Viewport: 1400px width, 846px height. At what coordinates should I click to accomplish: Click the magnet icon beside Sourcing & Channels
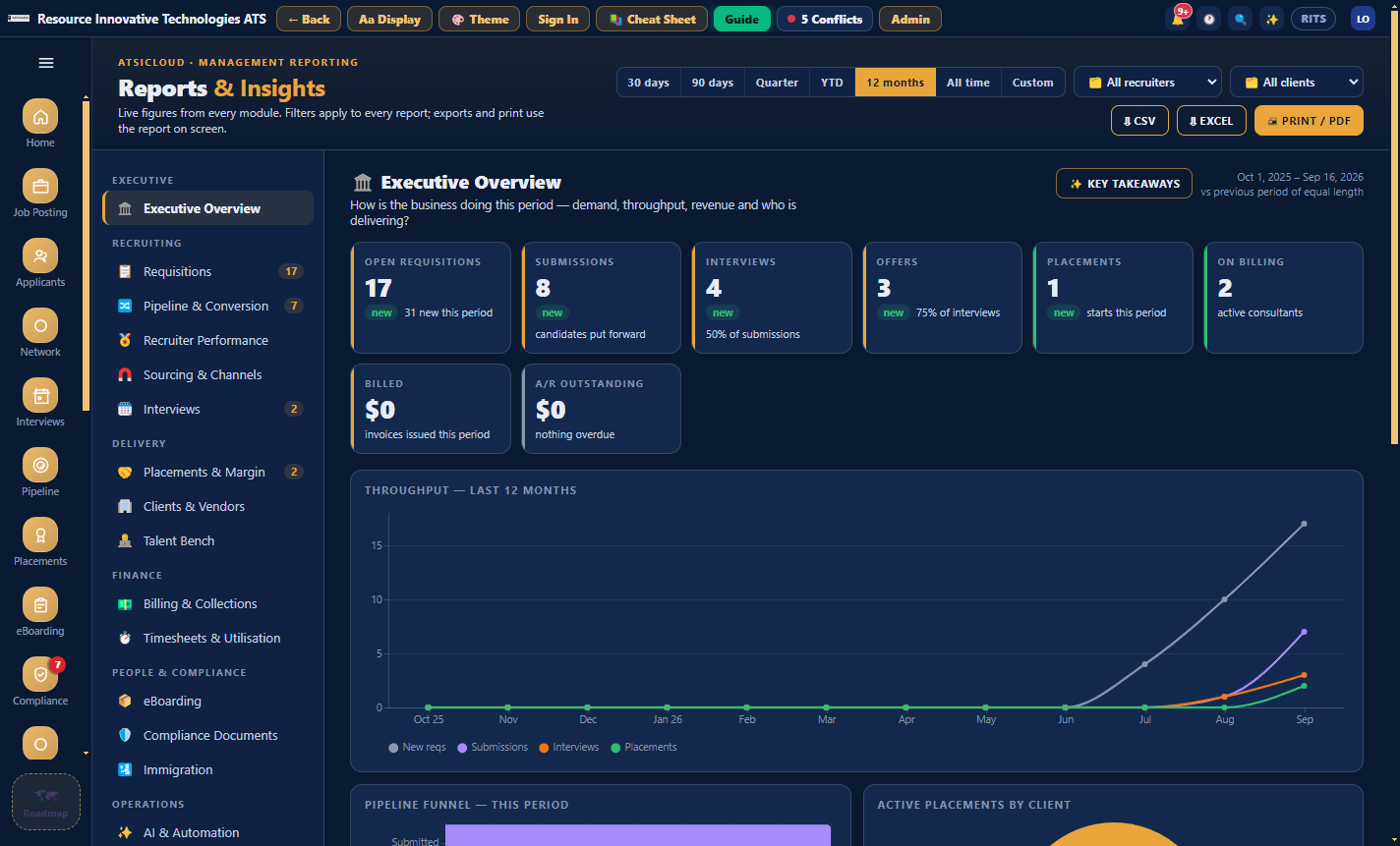[x=125, y=375]
